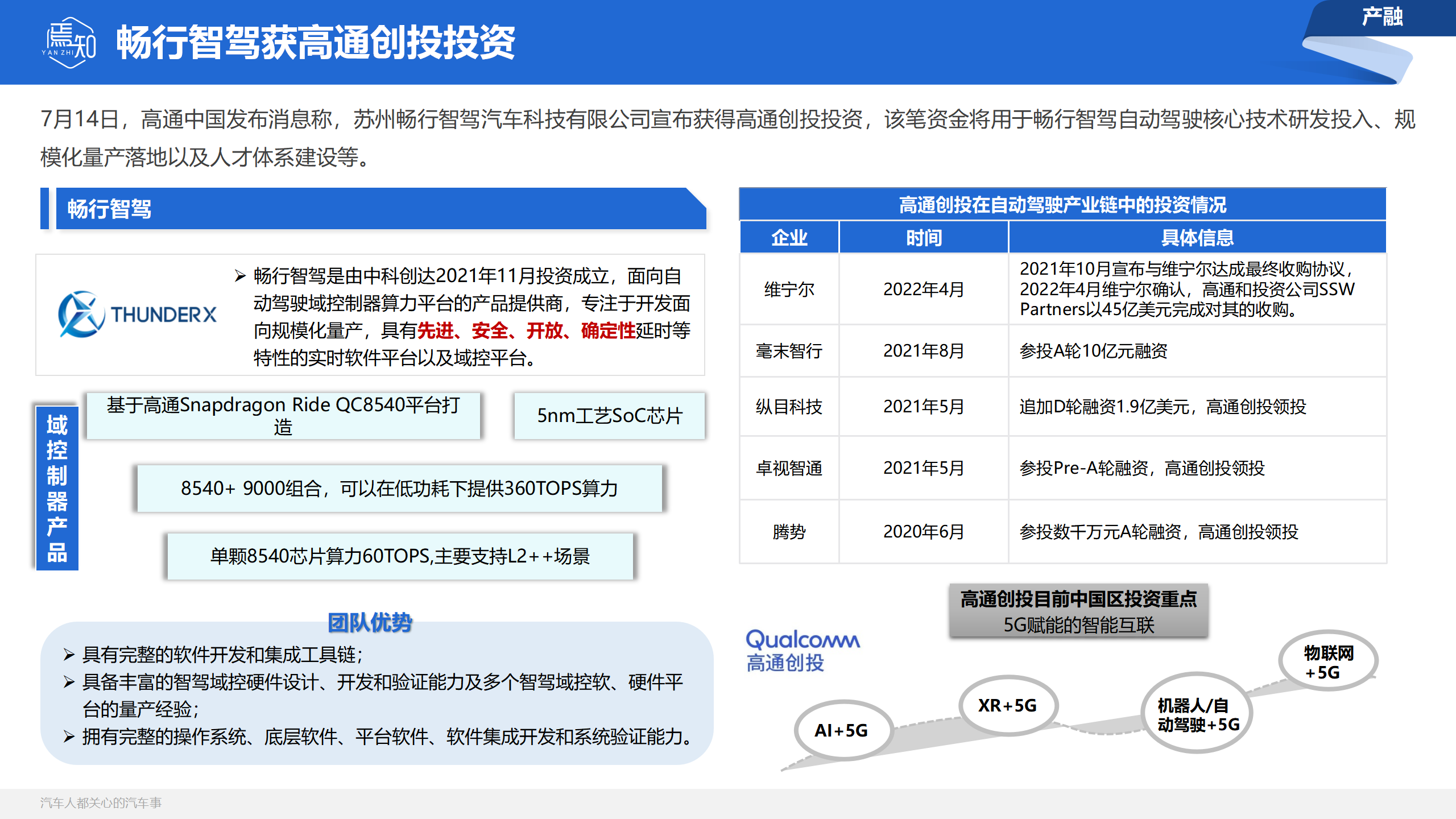Select the 8540+ 9000组合 360TOPS box
The width and height of the screenshot is (1456, 819).
[400, 489]
